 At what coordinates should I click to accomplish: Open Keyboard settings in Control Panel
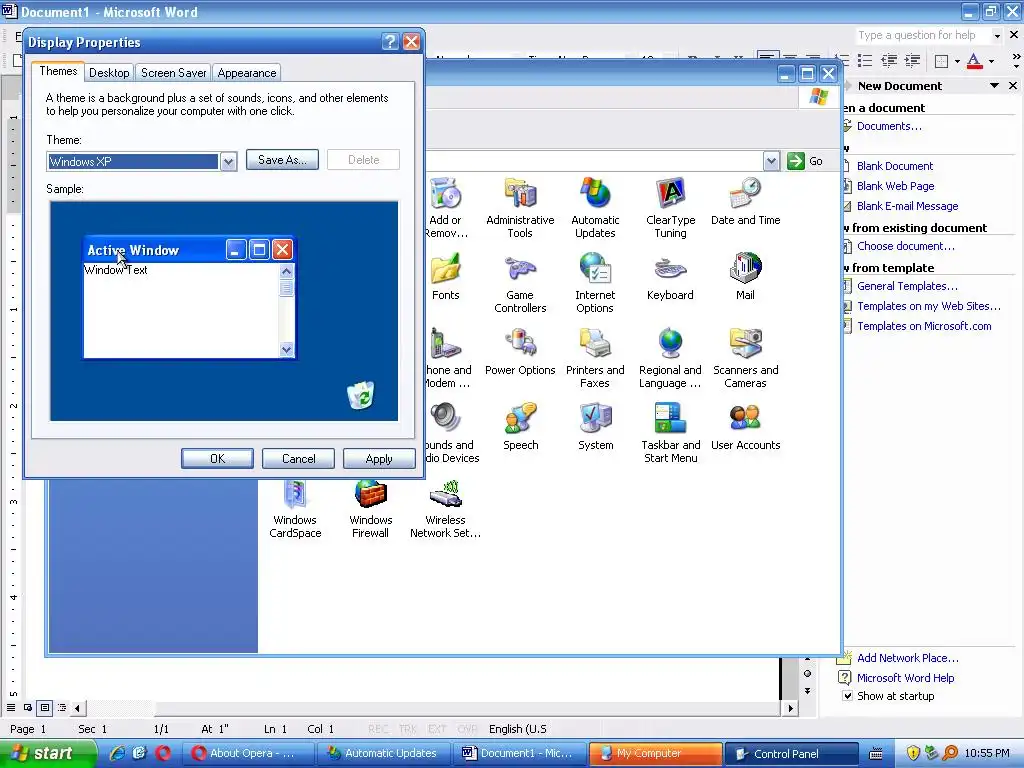[670, 277]
